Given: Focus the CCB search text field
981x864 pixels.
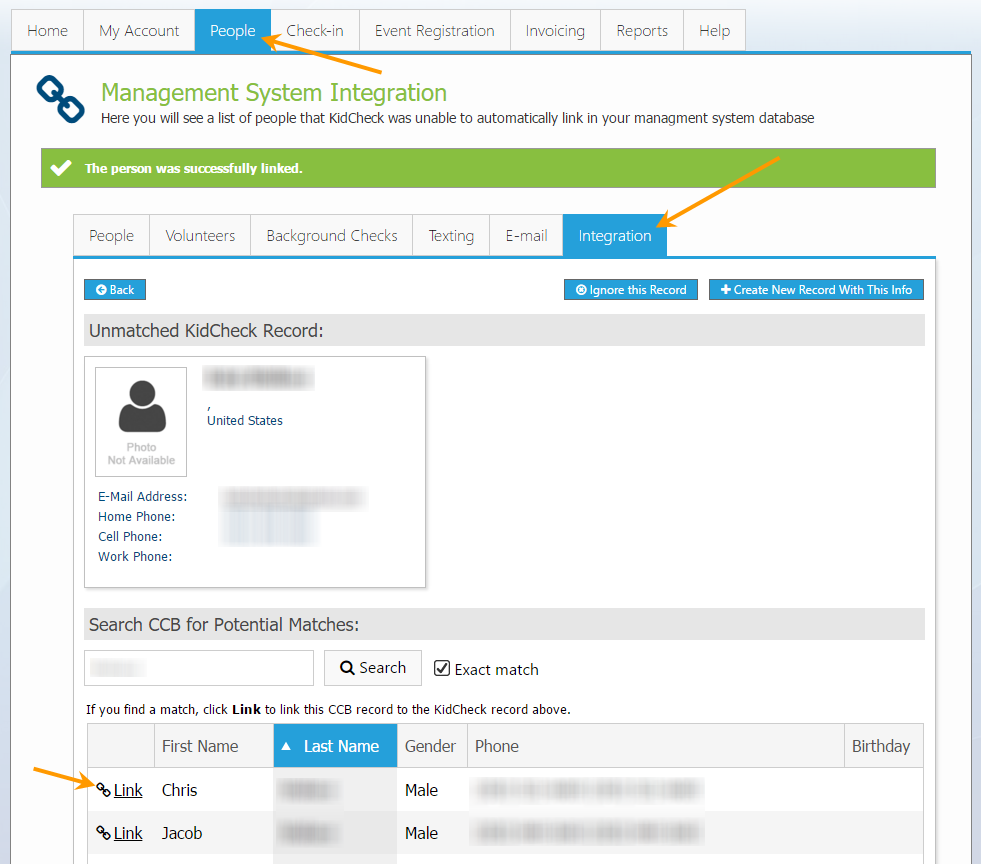Looking at the screenshot, I should tap(199, 668).
